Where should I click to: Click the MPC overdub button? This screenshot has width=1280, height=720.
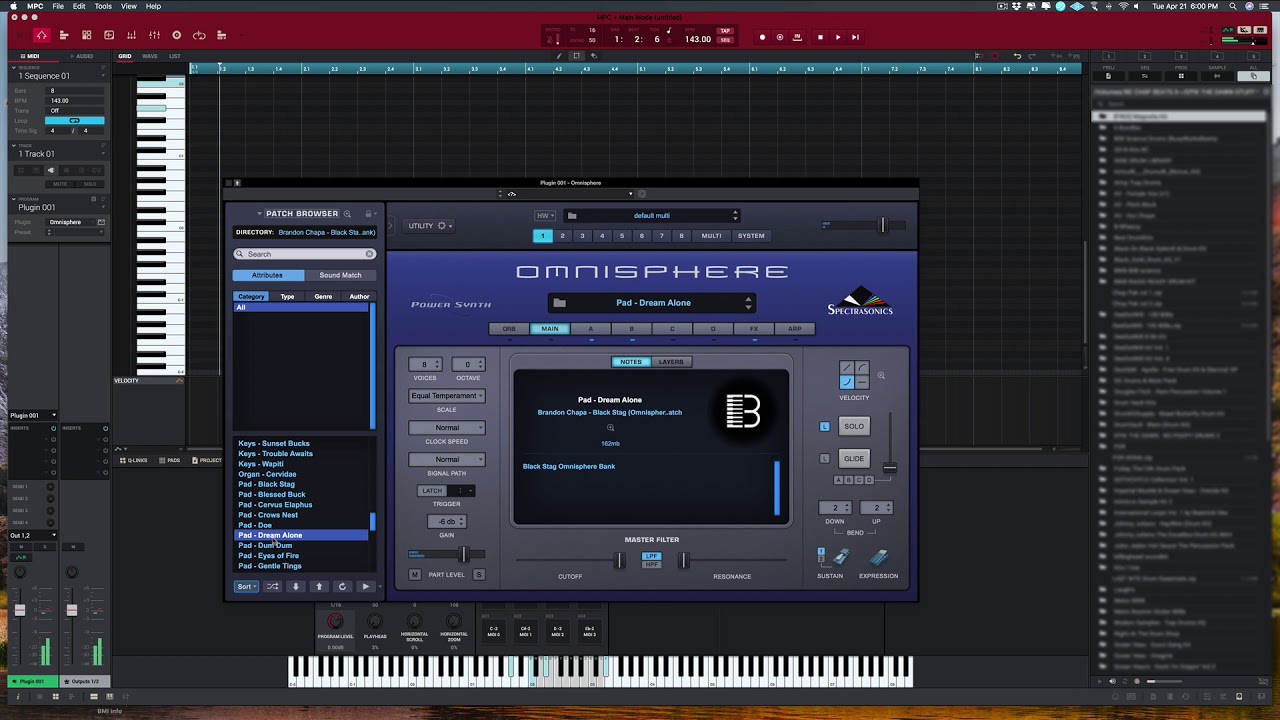(x=780, y=37)
